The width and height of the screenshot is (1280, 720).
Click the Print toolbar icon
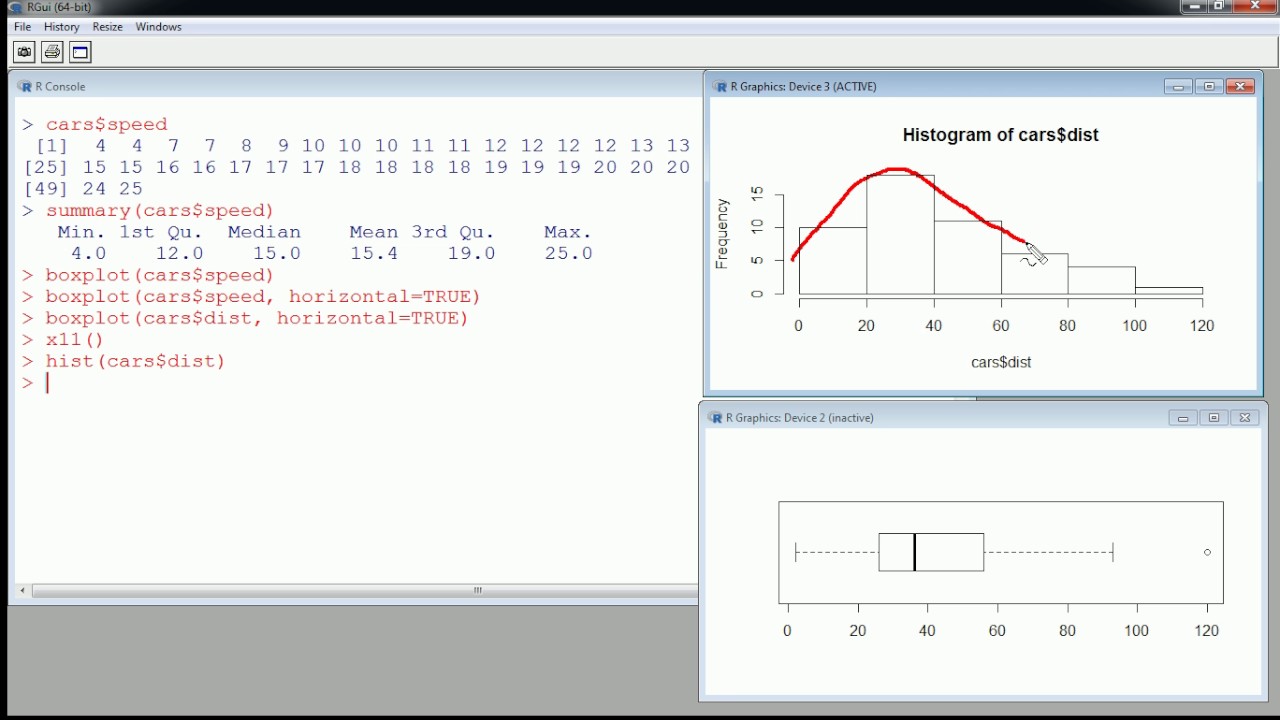pos(52,52)
